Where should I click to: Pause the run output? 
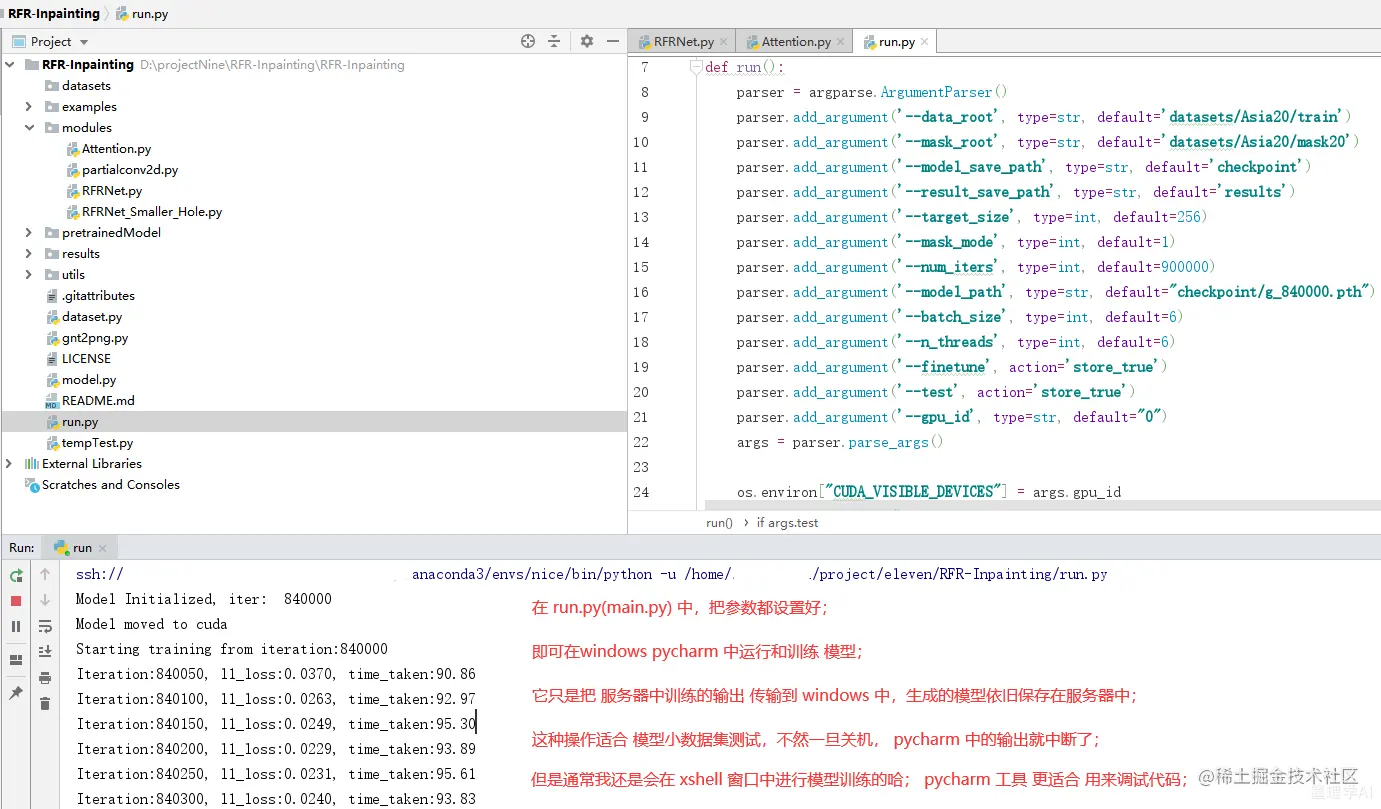[16, 626]
